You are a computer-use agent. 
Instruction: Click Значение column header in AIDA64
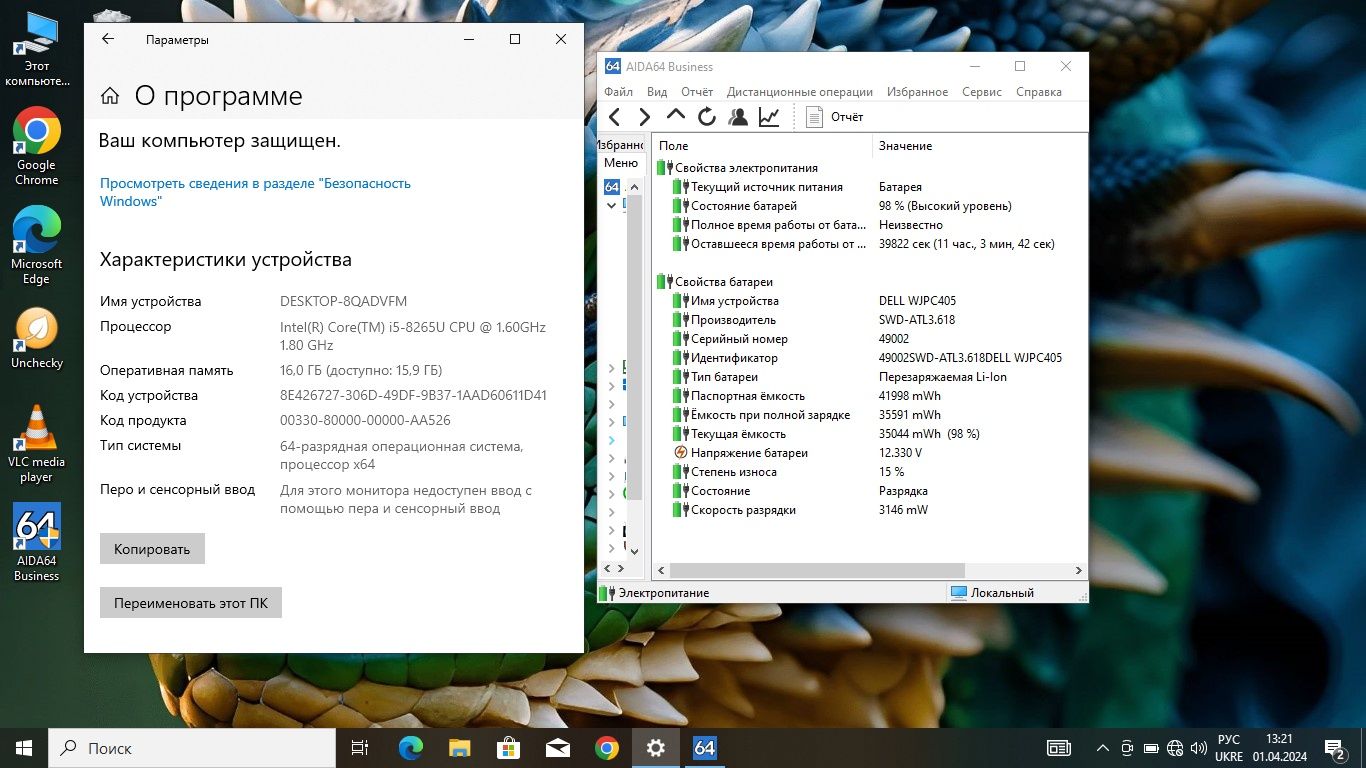(x=979, y=146)
